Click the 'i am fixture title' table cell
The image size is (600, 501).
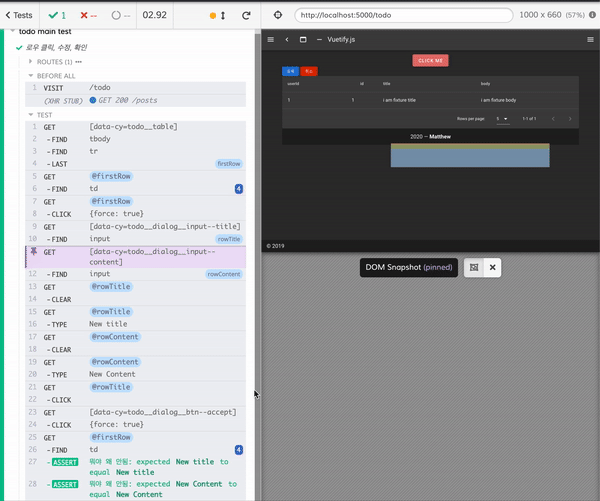click(x=399, y=100)
